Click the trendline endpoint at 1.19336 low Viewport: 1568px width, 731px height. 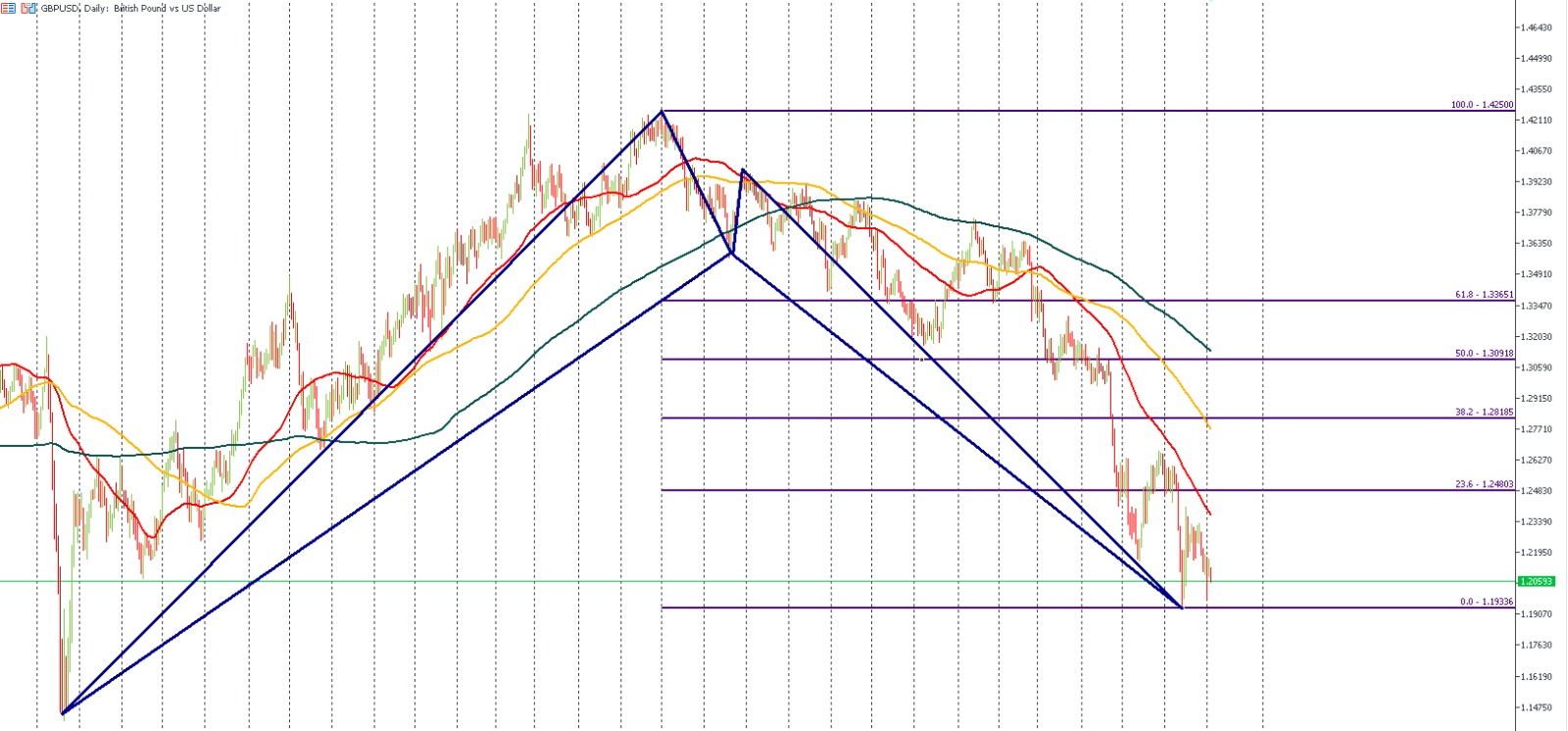1182,608
